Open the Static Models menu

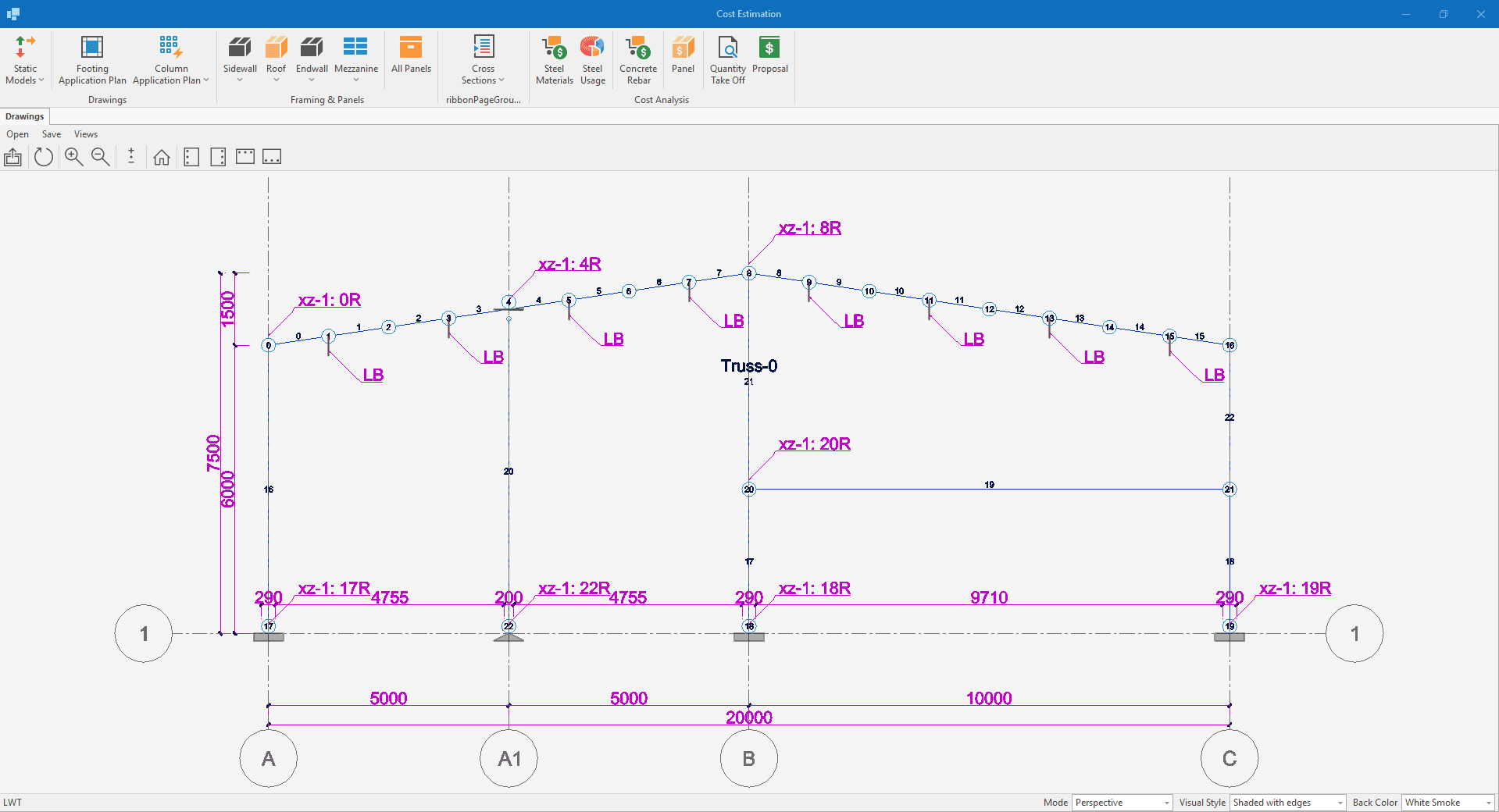click(25, 60)
